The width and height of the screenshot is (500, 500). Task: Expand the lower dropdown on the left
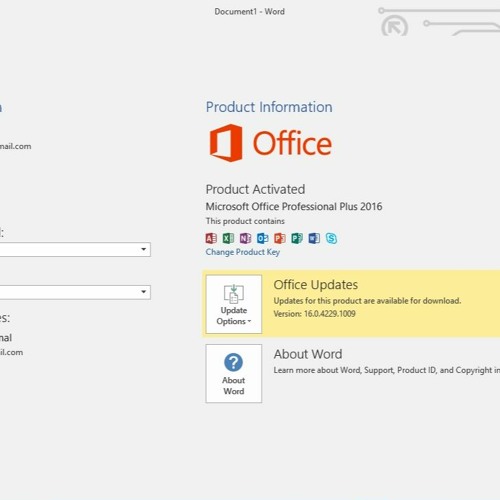(144, 292)
